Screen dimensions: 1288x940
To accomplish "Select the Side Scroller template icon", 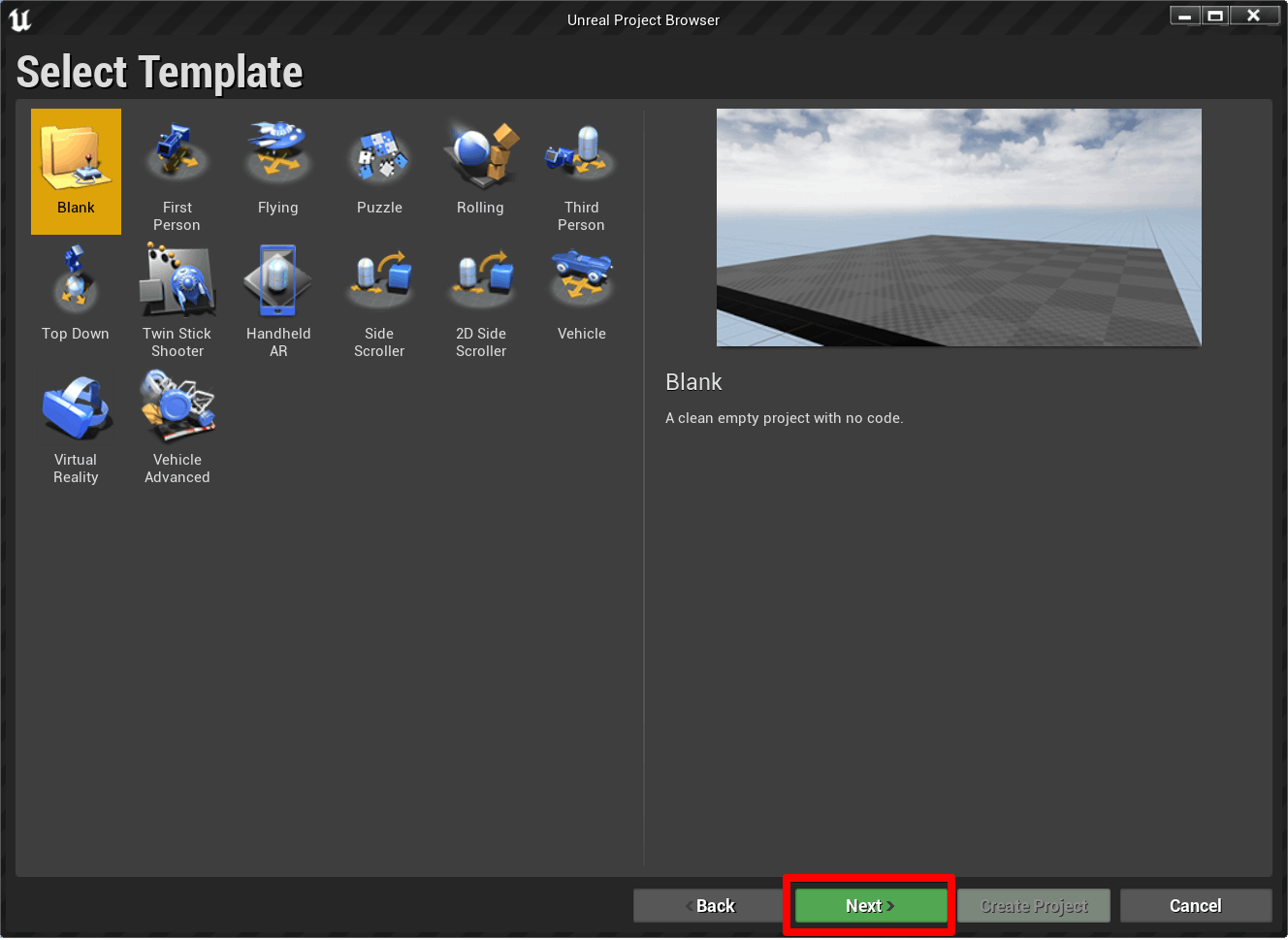I will click(x=379, y=278).
